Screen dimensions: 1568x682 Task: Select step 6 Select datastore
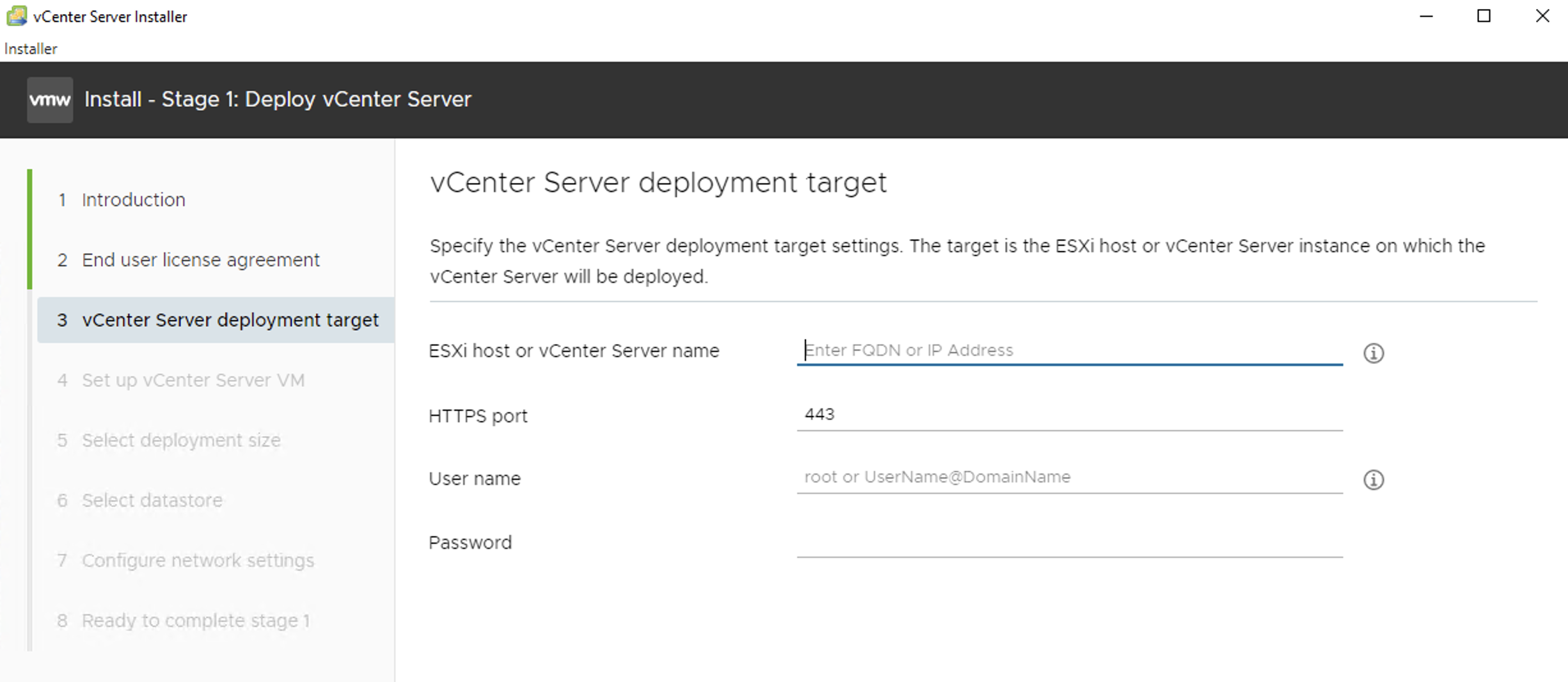point(140,500)
